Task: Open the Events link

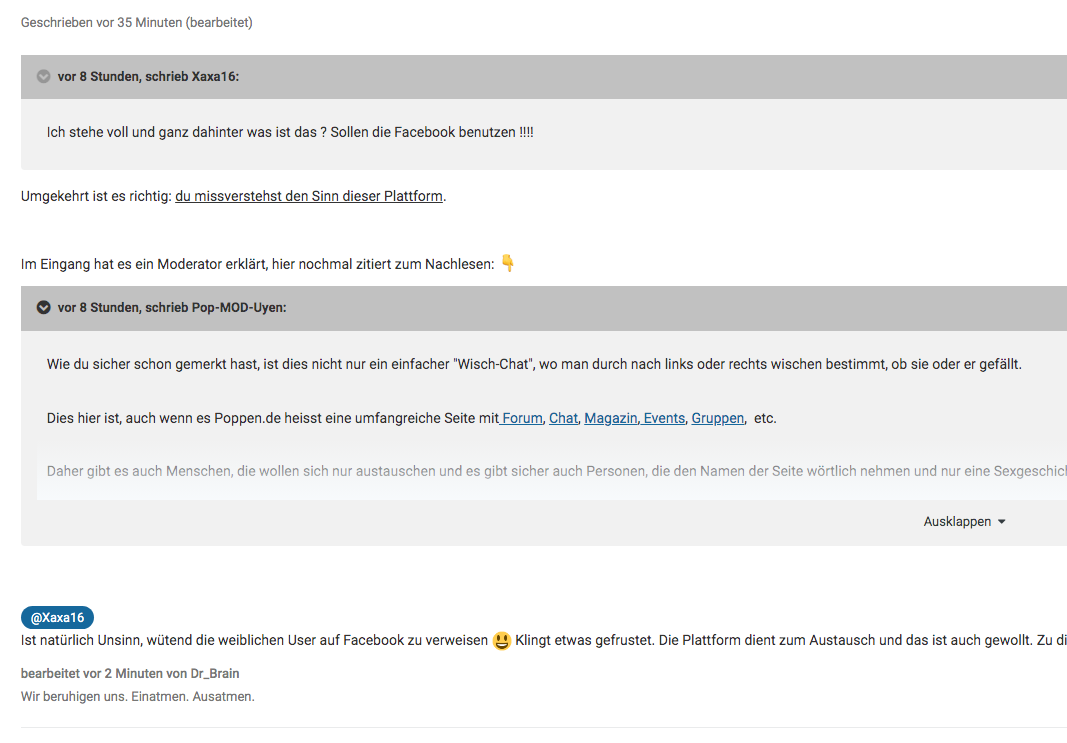Action: (x=664, y=418)
